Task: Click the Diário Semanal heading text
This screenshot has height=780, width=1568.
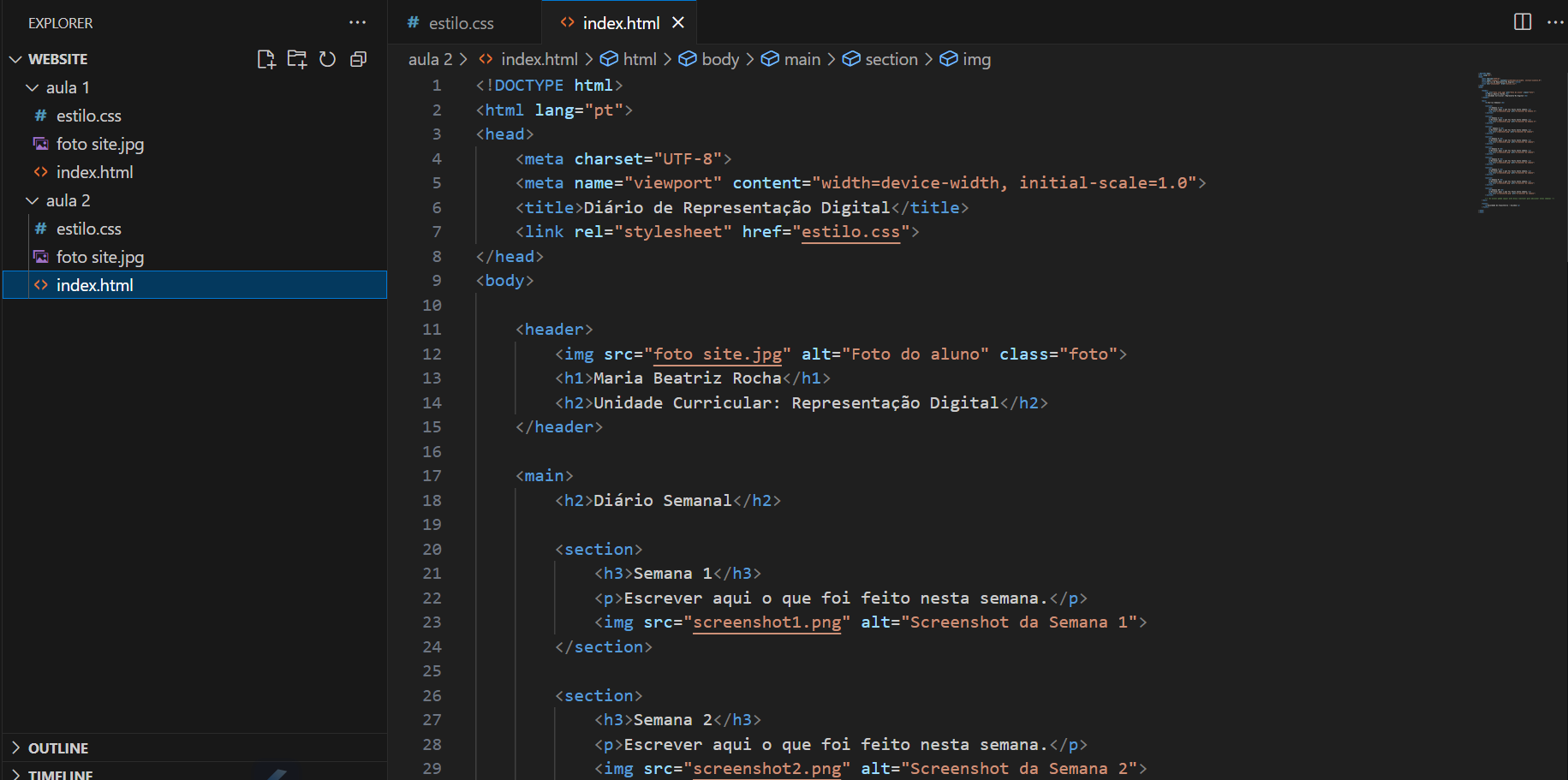Action: pyautogui.click(x=663, y=501)
